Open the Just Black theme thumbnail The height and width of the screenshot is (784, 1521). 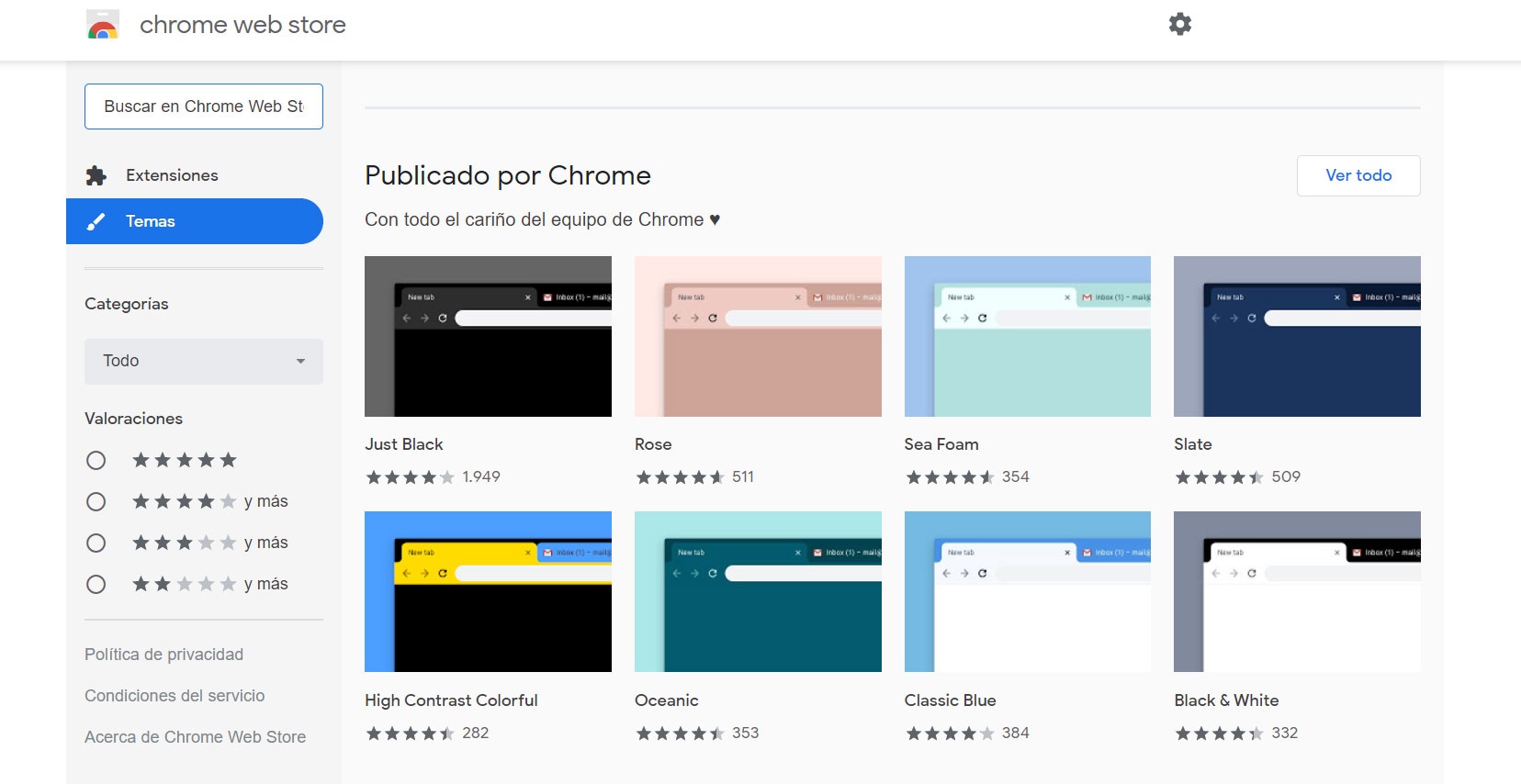[488, 336]
